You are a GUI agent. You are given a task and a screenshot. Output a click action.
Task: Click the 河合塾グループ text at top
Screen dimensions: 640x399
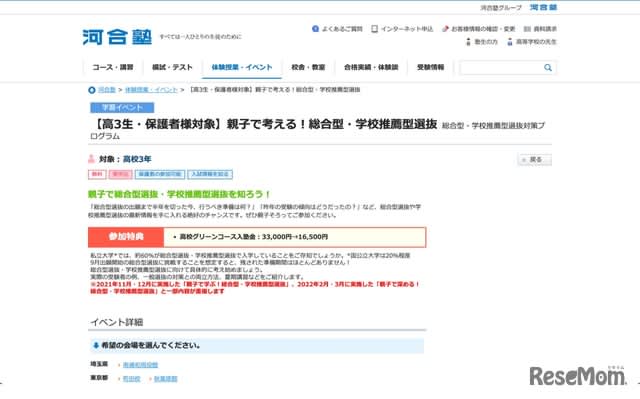tap(501, 8)
